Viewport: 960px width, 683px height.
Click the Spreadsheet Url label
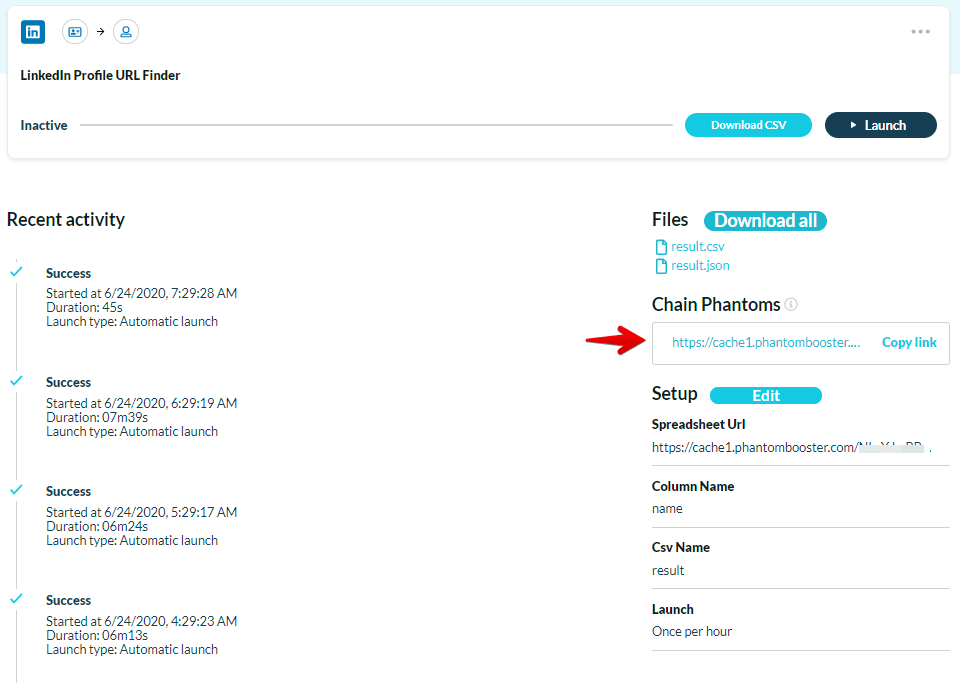click(x=699, y=424)
